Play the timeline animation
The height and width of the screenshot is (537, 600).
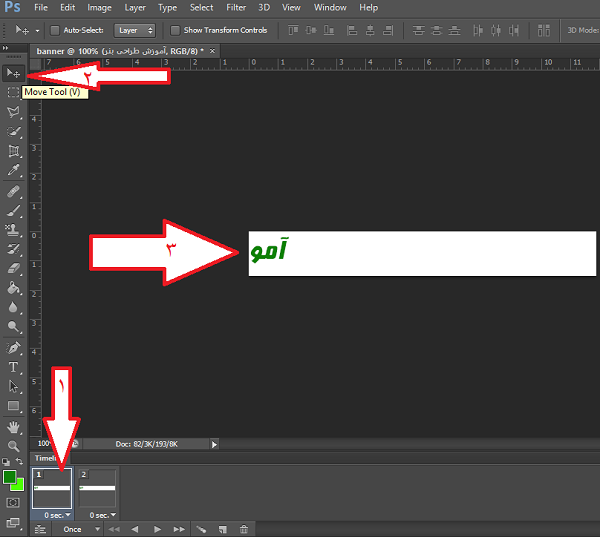(x=157, y=528)
